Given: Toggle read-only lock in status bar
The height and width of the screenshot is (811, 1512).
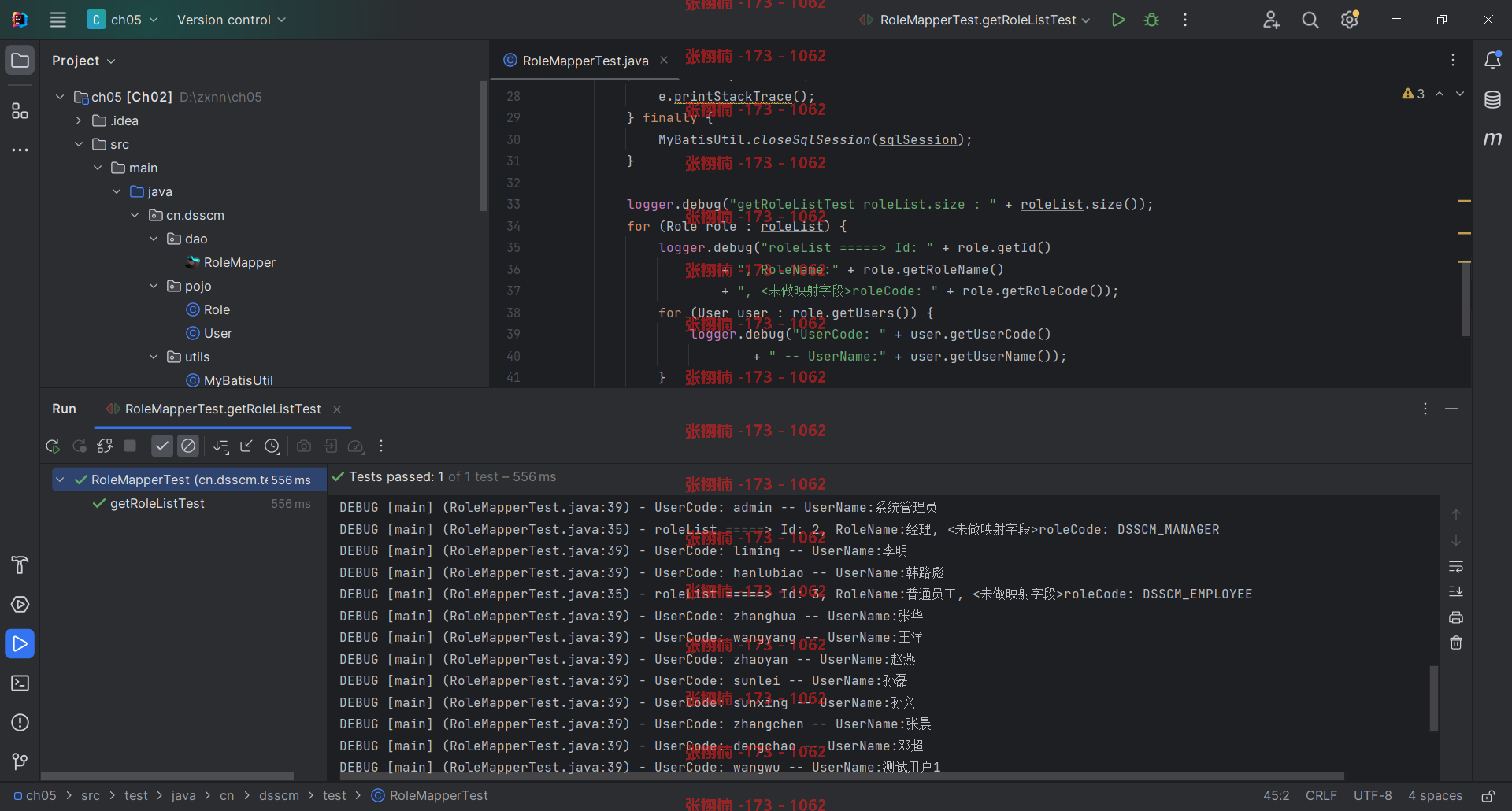Looking at the screenshot, I should [1488, 795].
